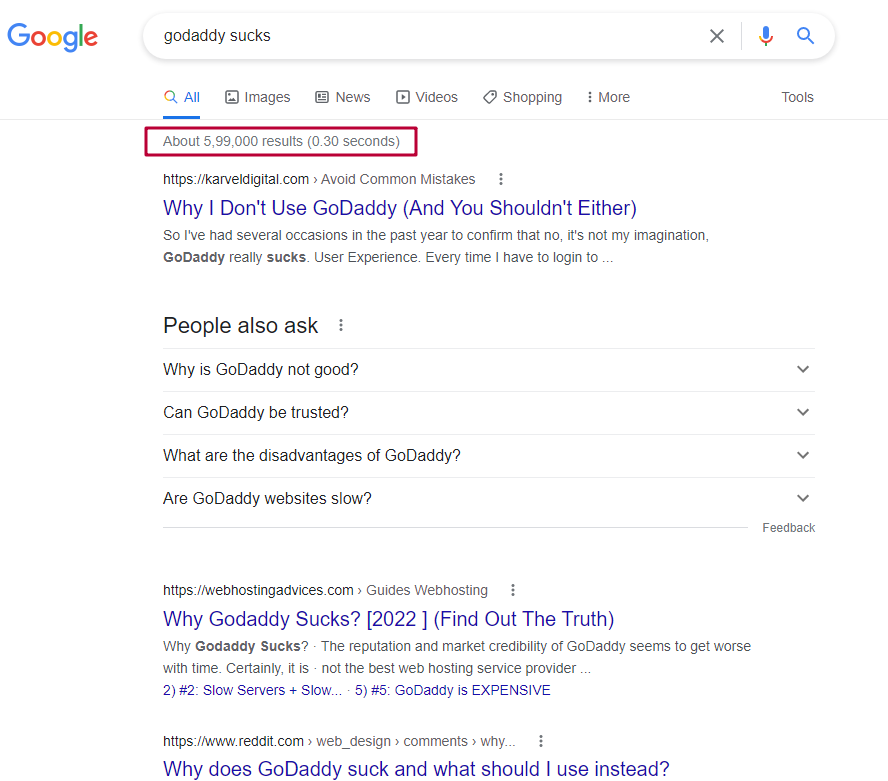Image resolution: width=888 pixels, height=781 pixels.
Task: Switch to the Shopping tab
Action: (521, 97)
